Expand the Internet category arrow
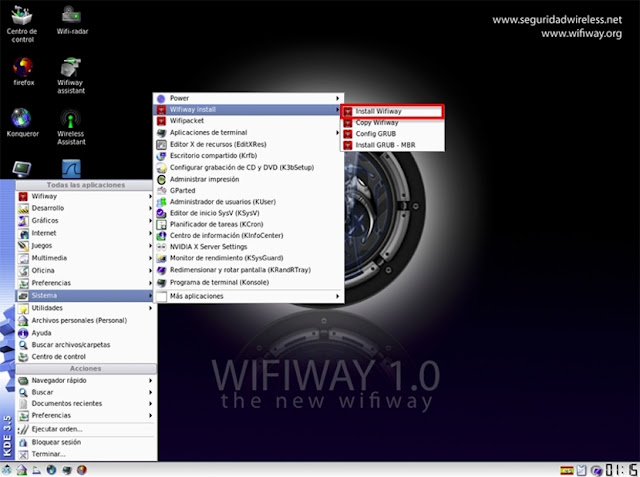The height and width of the screenshot is (477, 640). click(x=150, y=233)
